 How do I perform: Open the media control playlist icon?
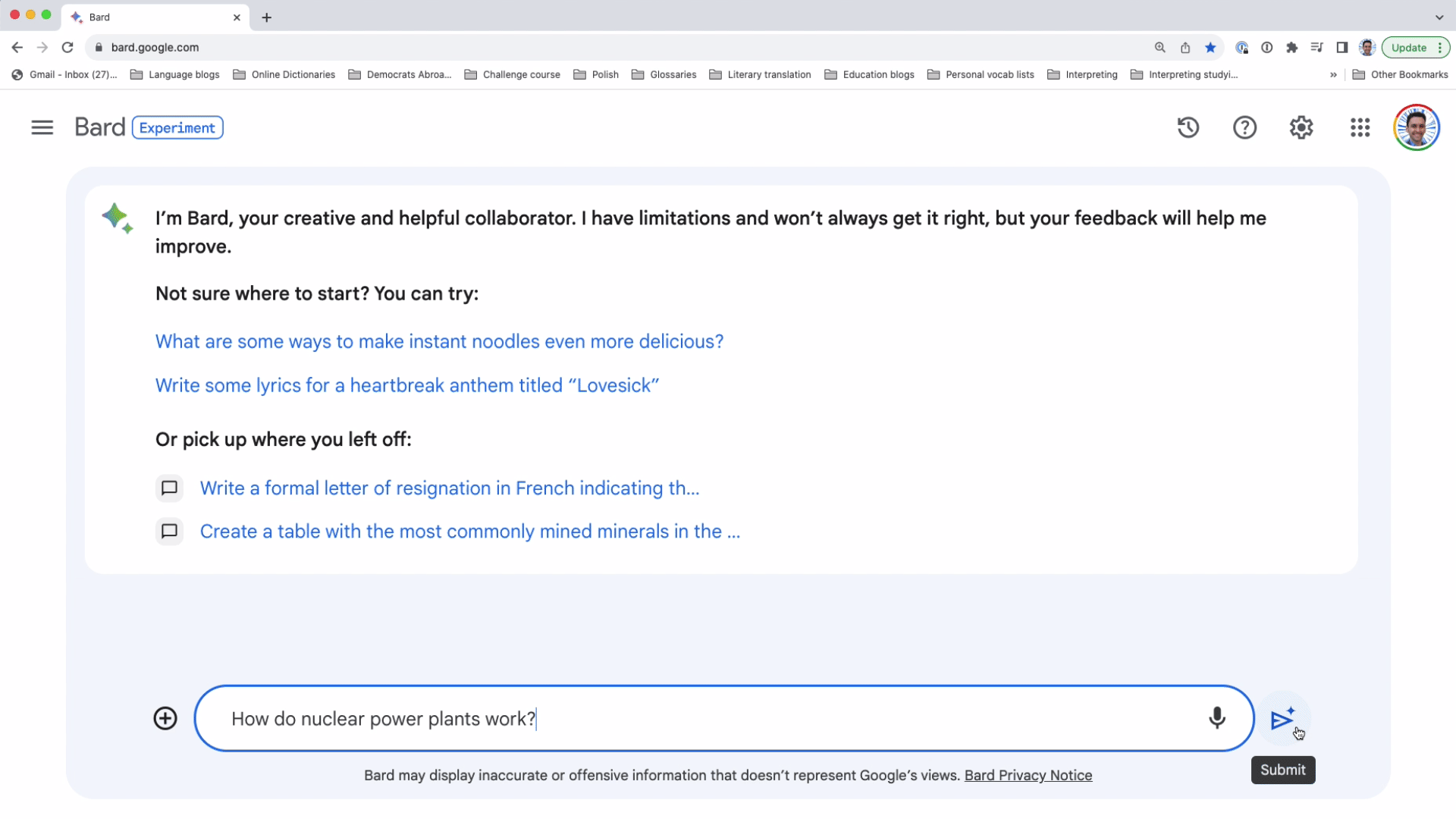coord(1316,47)
